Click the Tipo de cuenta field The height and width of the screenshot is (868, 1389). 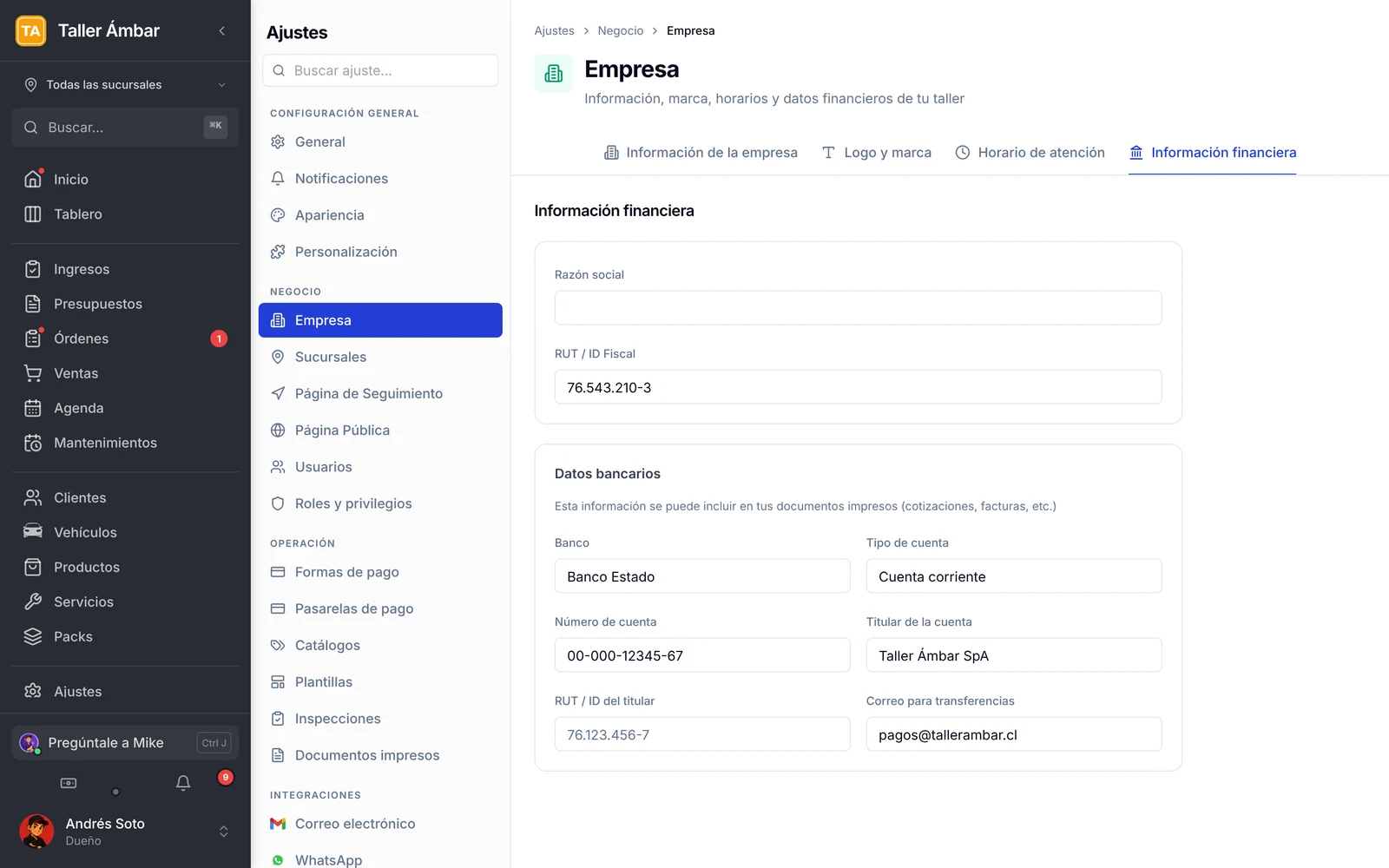[x=1014, y=576]
